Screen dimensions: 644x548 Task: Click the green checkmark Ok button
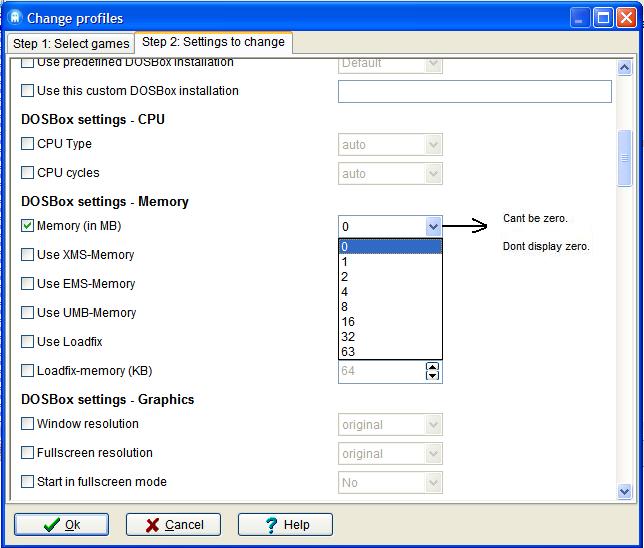[61, 524]
